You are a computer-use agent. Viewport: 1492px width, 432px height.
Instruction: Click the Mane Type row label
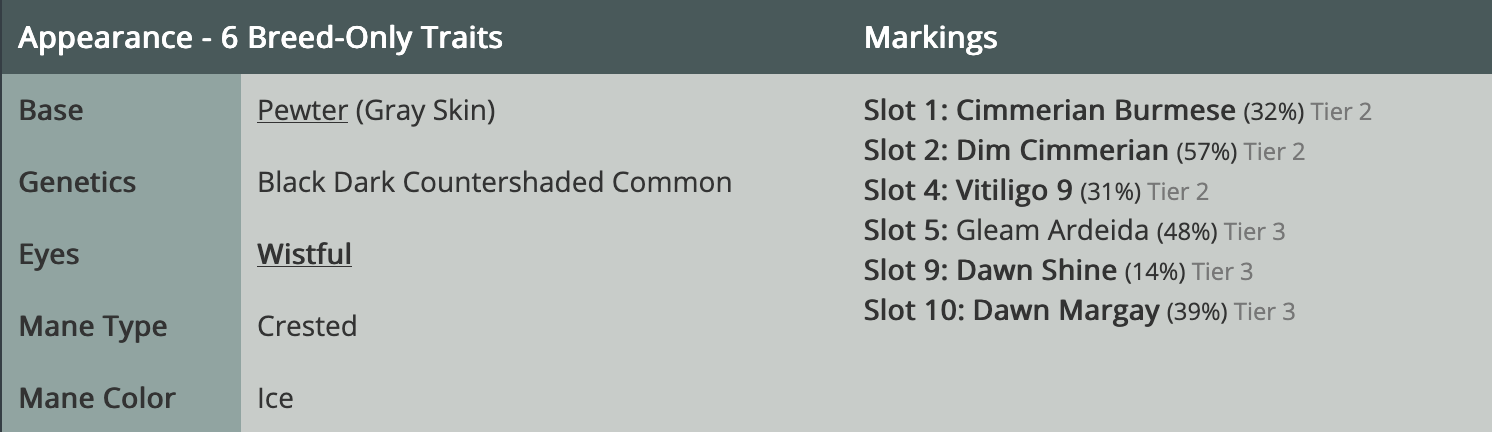93,326
